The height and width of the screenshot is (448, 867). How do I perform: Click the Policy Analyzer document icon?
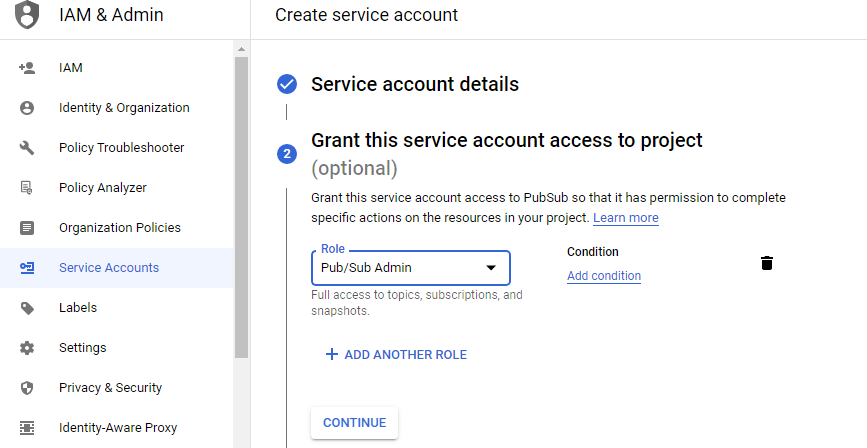27,188
